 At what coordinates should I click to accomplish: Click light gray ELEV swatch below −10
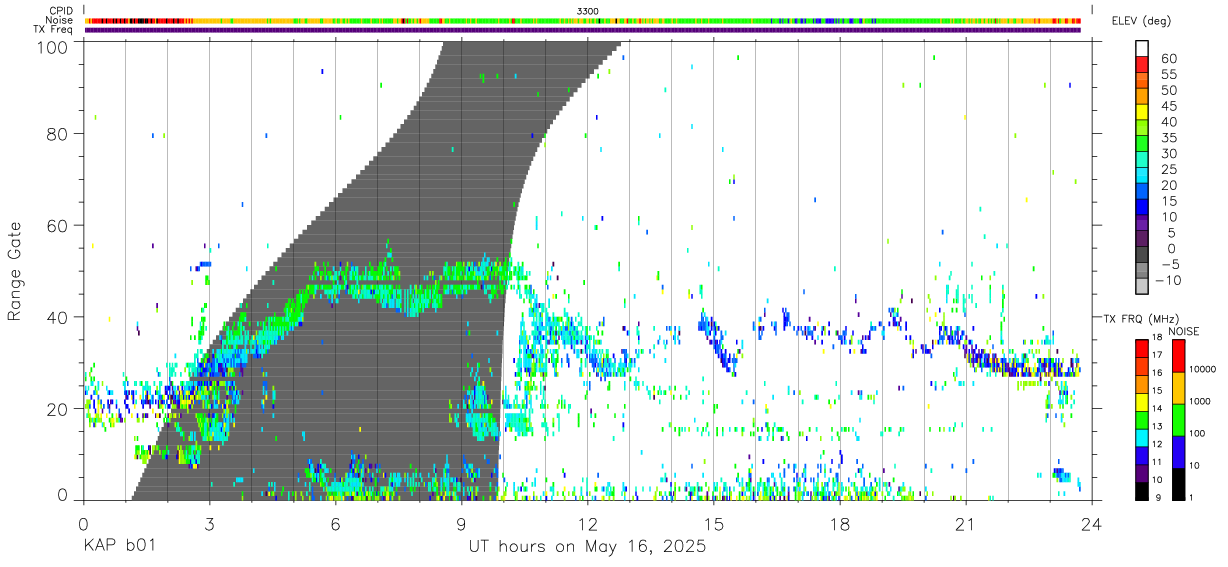(1142, 287)
